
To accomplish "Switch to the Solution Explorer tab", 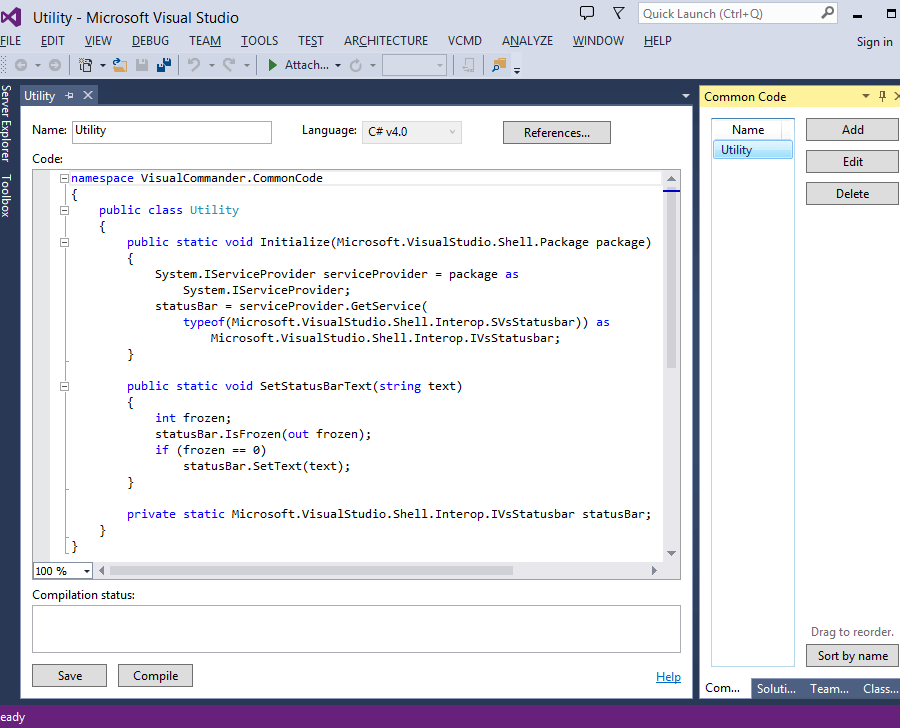I will click(777, 688).
